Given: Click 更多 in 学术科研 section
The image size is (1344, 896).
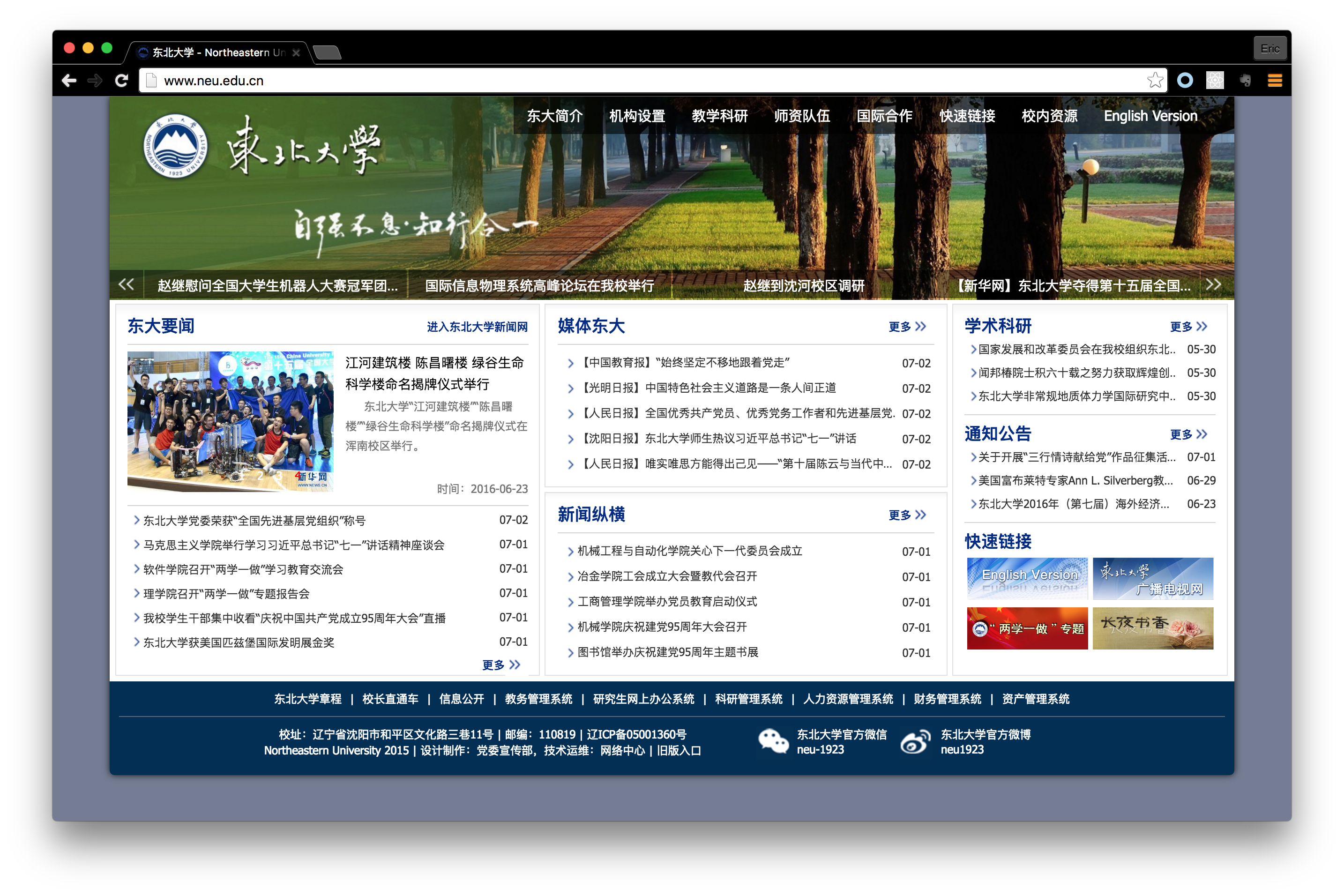Looking at the screenshot, I should point(1188,326).
